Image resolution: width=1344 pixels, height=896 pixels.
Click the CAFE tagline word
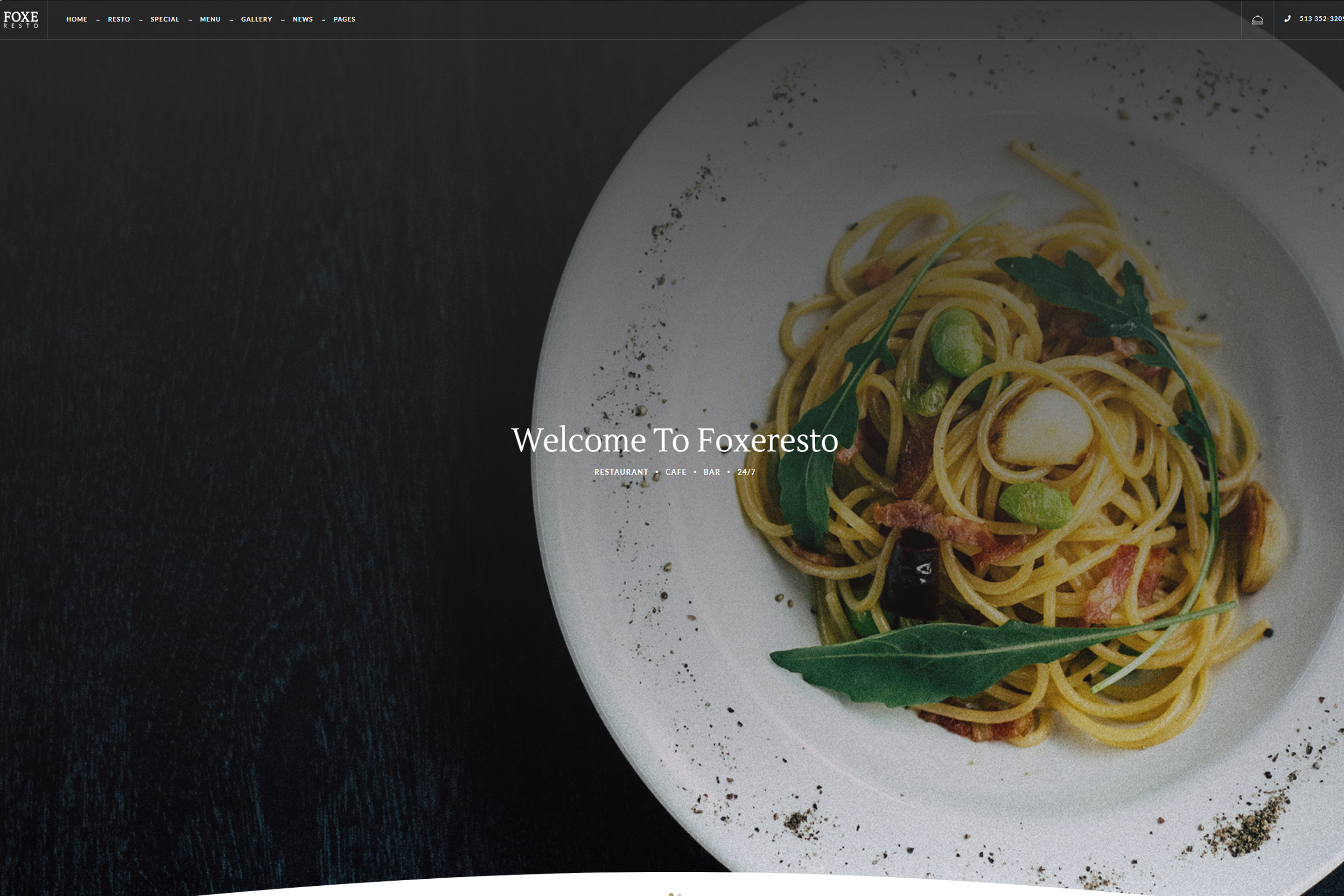[x=675, y=472]
